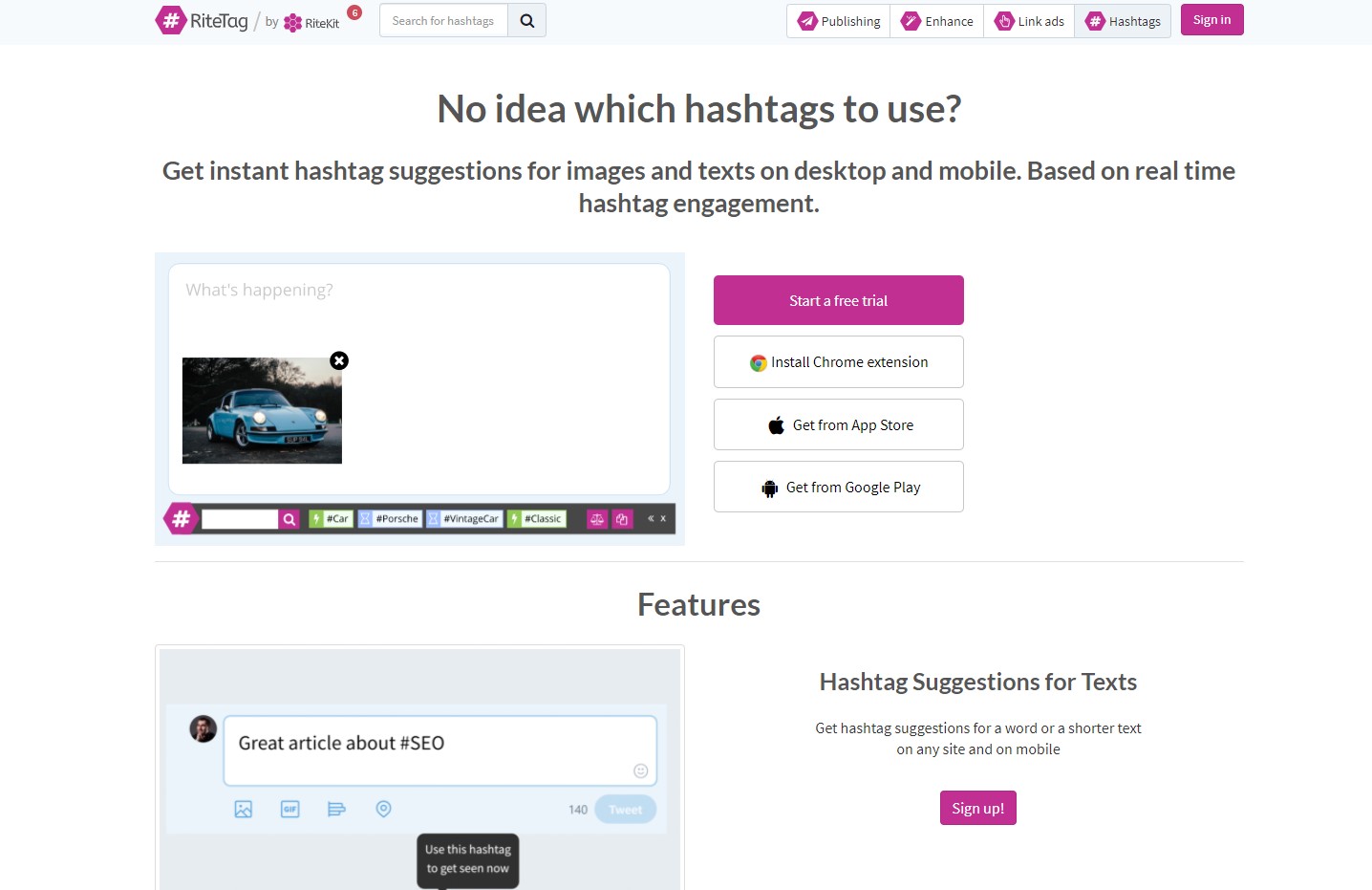This screenshot has width=1372, height=890.
Task: Select the #Porsche hashtag suggestion
Action: click(x=390, y=519)
